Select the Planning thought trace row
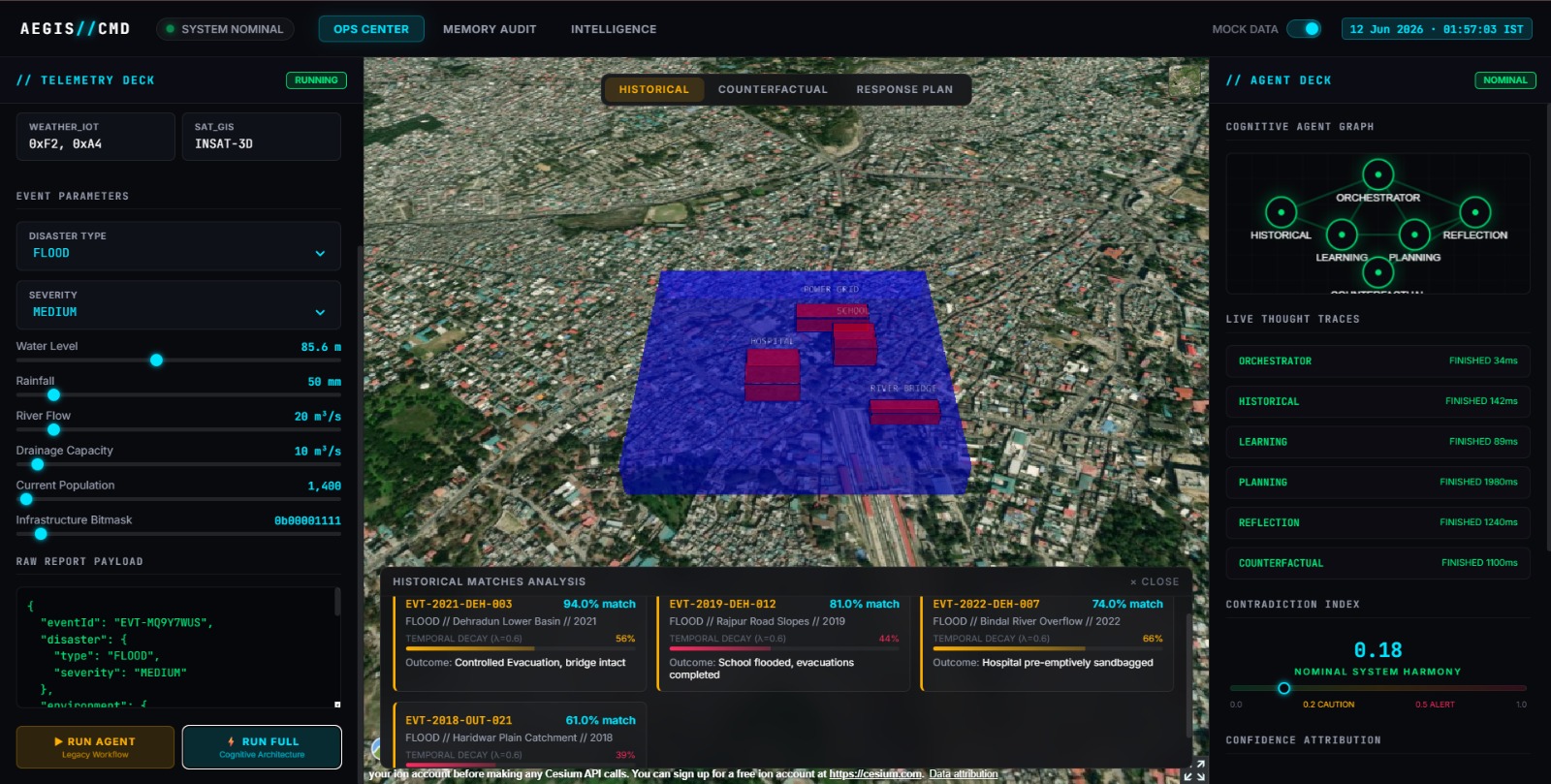1551x784 pixels. click(x=1377, y=482)
